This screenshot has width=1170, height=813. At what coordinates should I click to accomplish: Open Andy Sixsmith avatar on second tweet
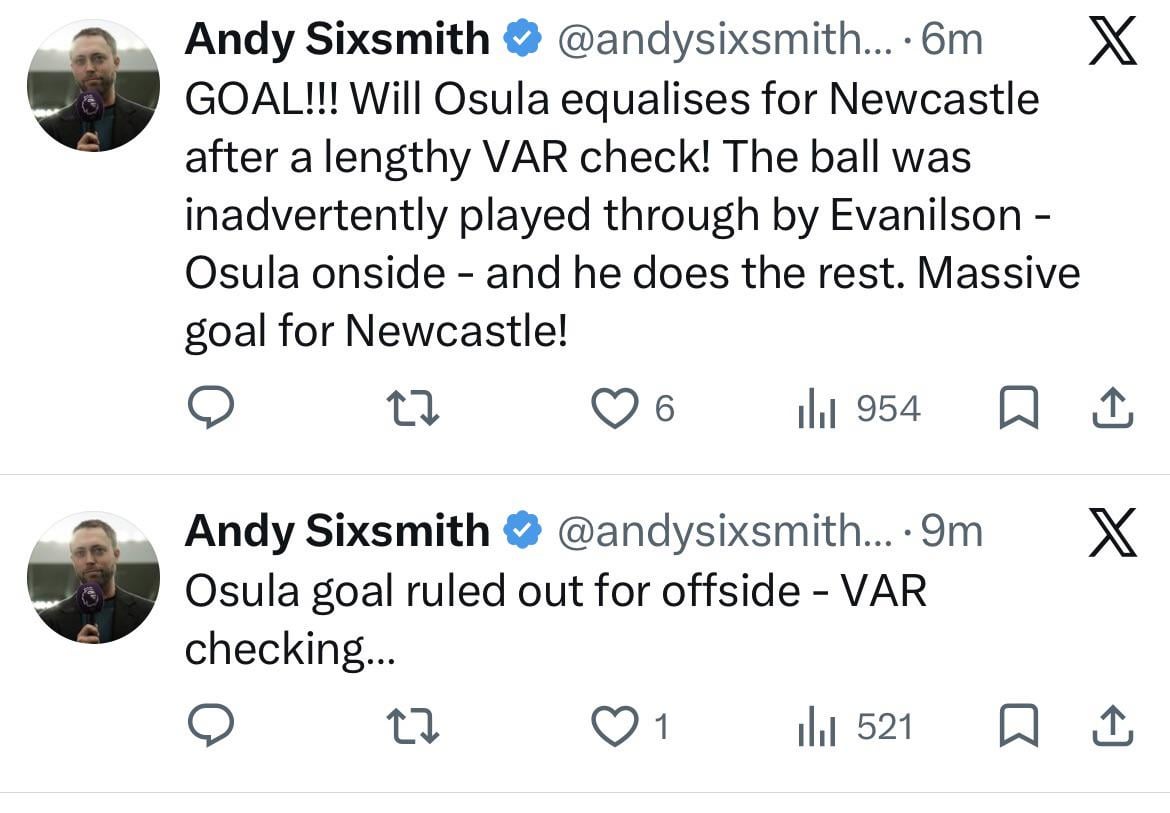pyautogui.click(x=93, y=577)
